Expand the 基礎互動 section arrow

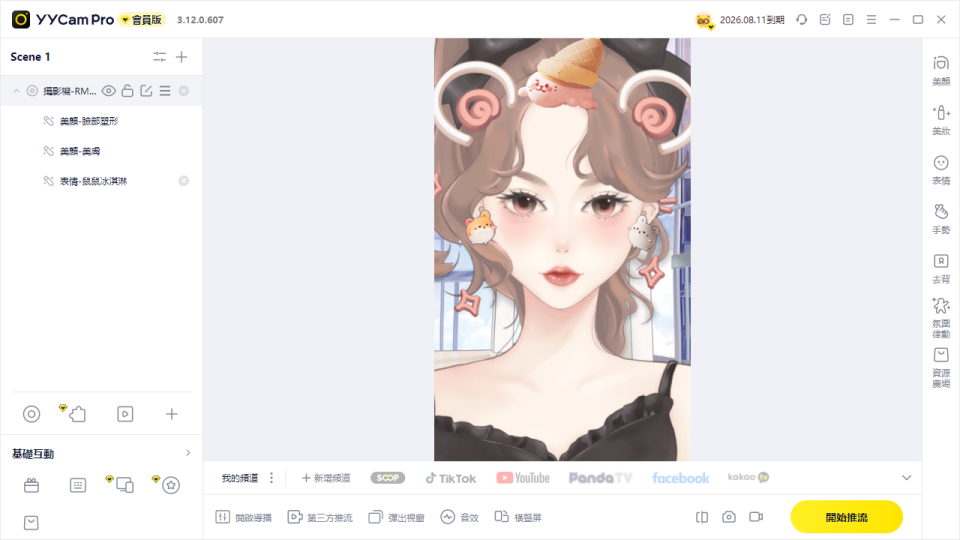(x=188, y=452)
